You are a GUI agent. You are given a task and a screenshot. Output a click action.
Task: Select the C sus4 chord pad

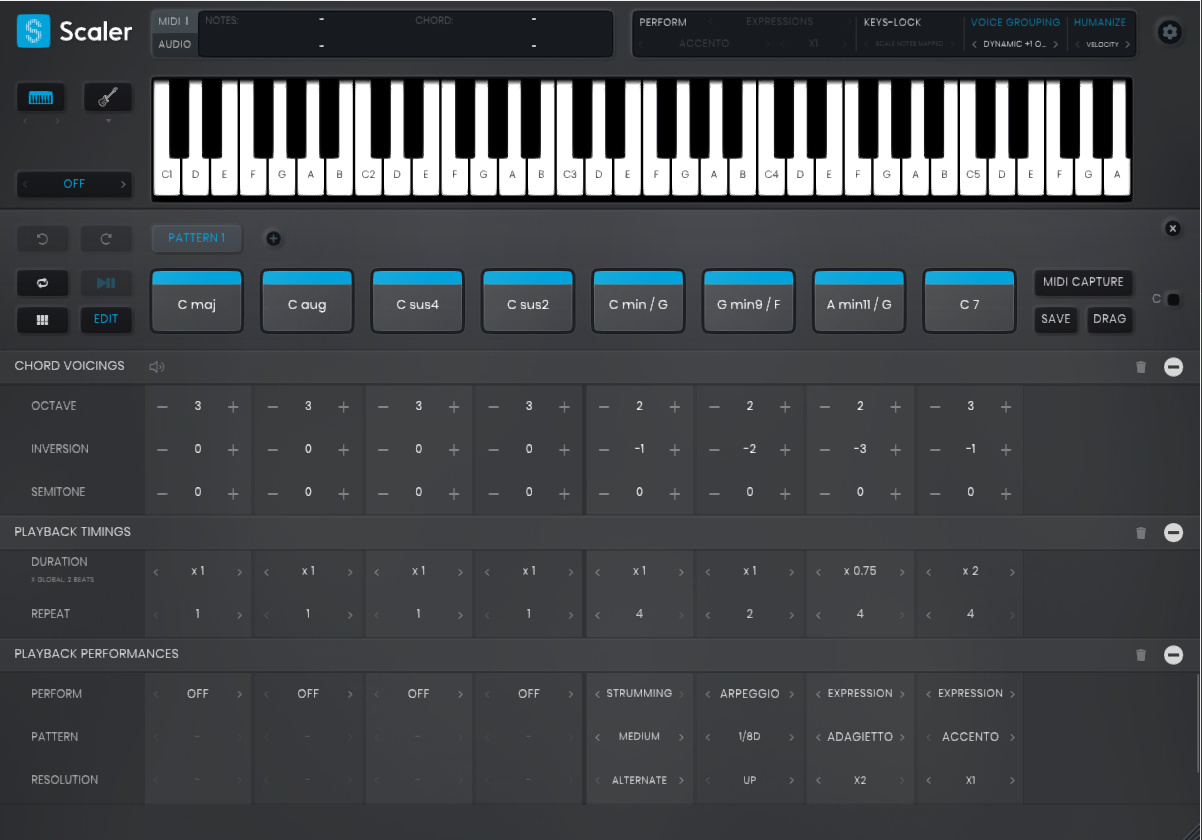(x=417, y=300)
